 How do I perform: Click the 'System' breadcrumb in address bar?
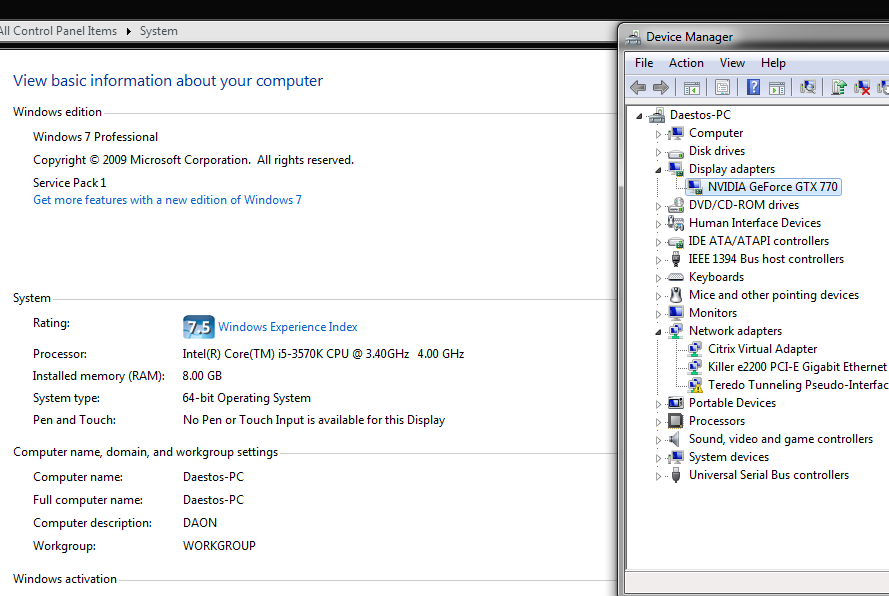159,31
